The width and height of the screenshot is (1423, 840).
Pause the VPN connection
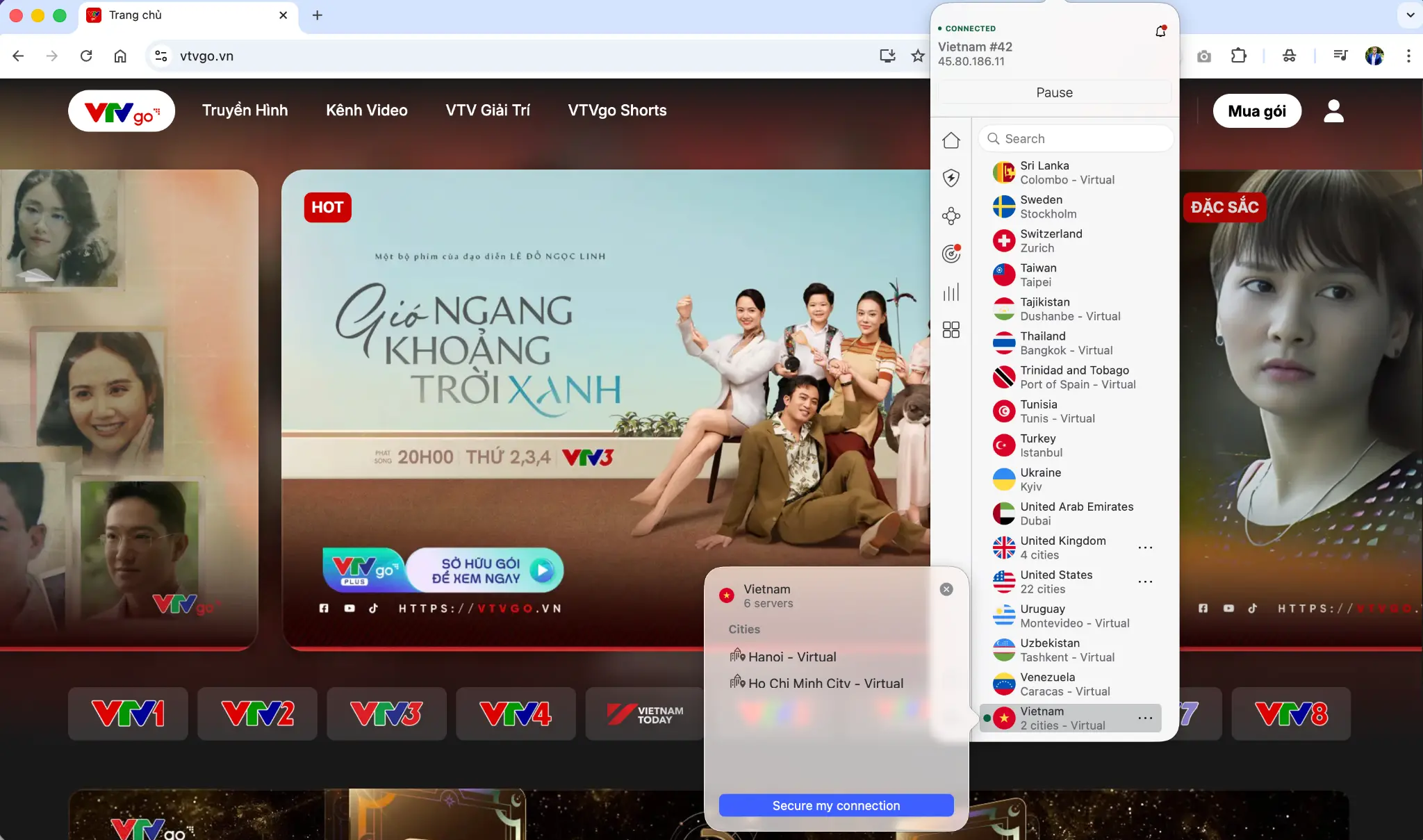[1054, 92]
